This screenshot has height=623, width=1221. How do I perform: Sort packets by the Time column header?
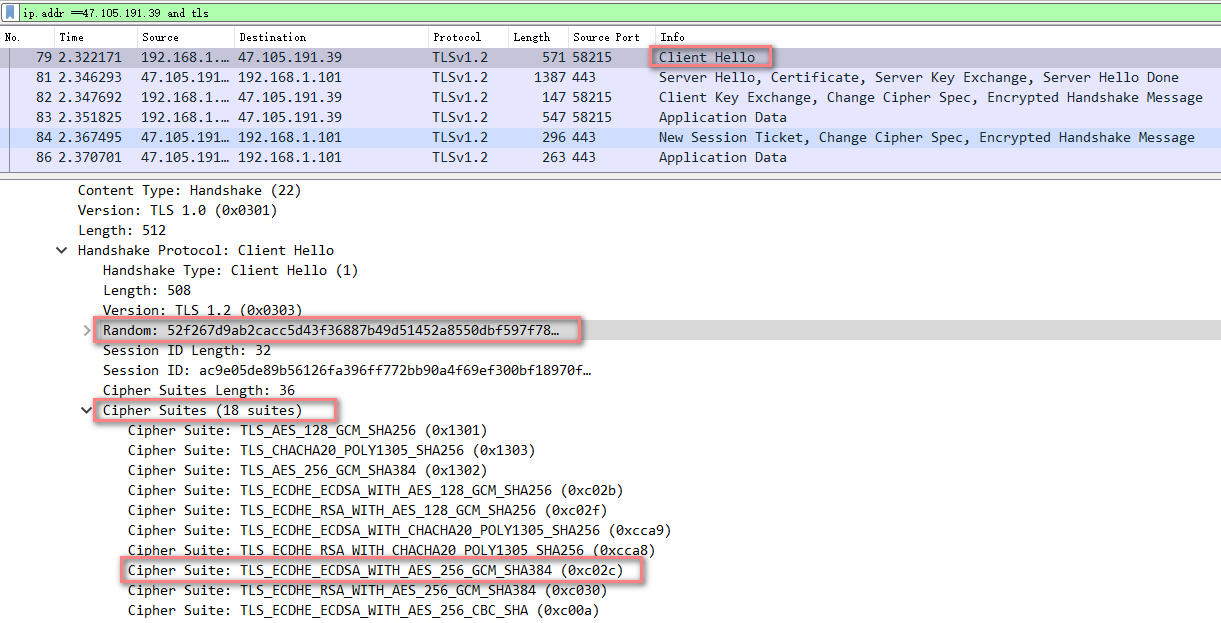point(71,37)
